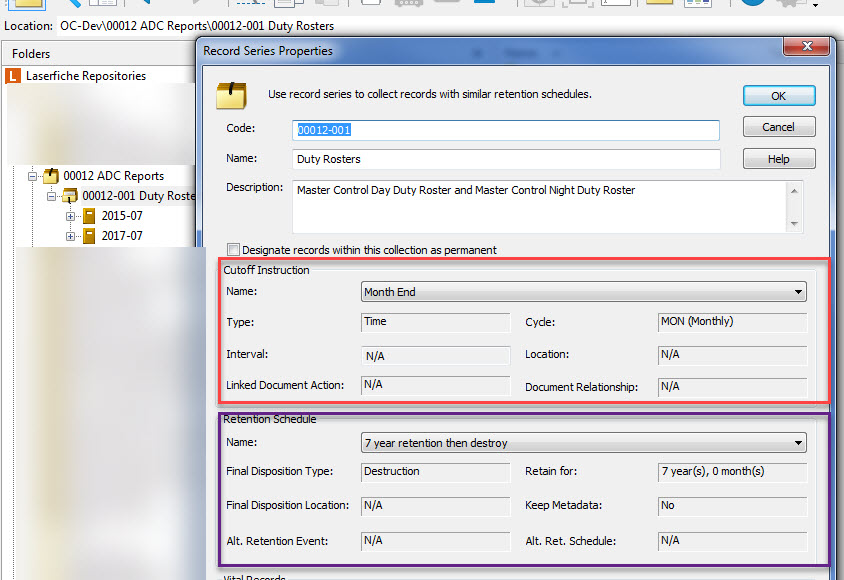
Task: Click the record series icon in dialog header
Action: coord(232,95)
